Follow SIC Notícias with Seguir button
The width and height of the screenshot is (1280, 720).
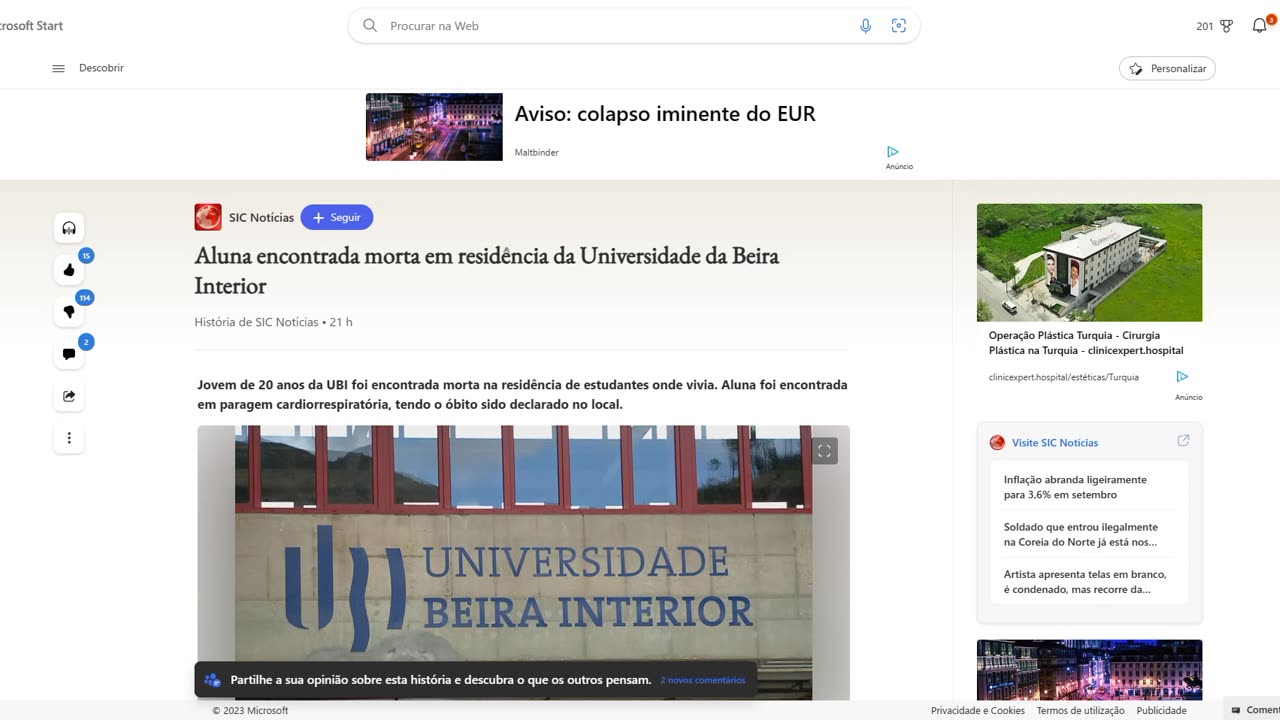[x=337, y=217]
